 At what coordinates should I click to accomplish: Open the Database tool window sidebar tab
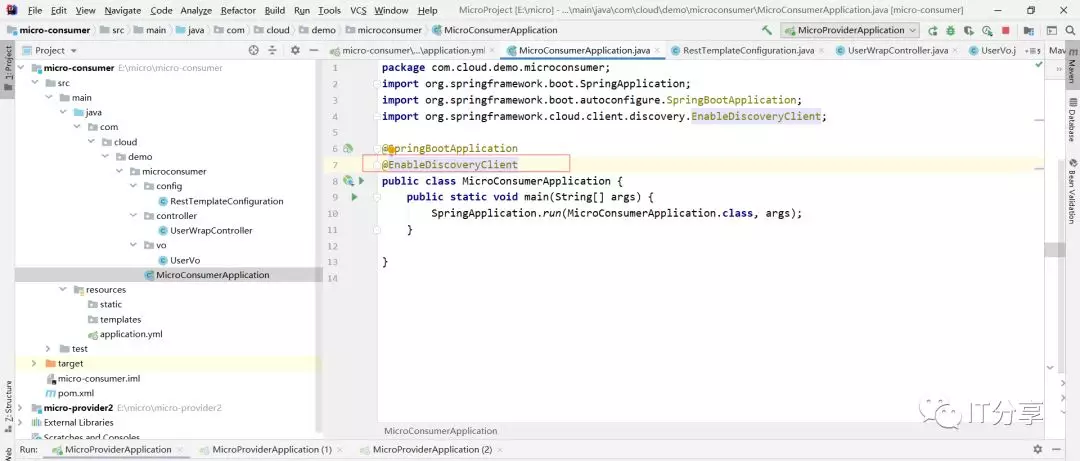click(1072, 119)
